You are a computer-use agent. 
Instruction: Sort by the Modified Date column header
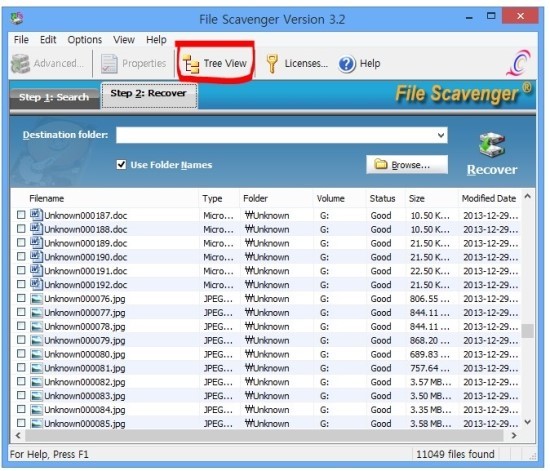pyautogui.click(x=489, y=199)
